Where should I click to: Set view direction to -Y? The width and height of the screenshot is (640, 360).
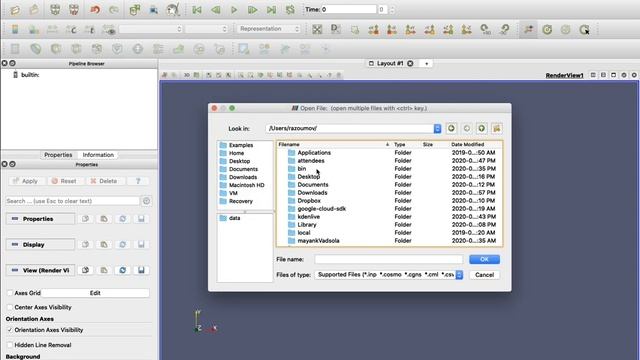[429, 29]
